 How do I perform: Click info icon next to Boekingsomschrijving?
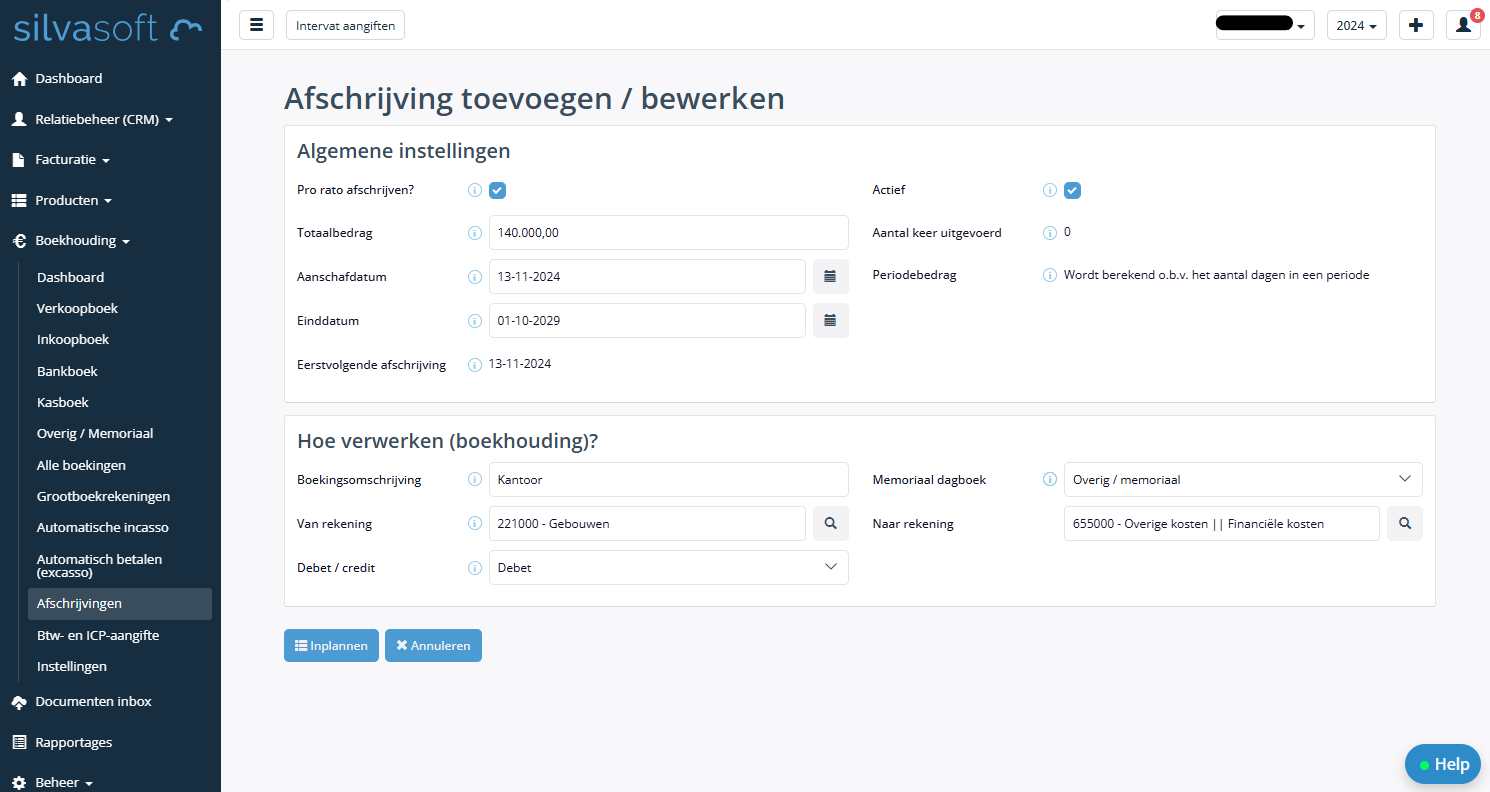coord(475,479)
